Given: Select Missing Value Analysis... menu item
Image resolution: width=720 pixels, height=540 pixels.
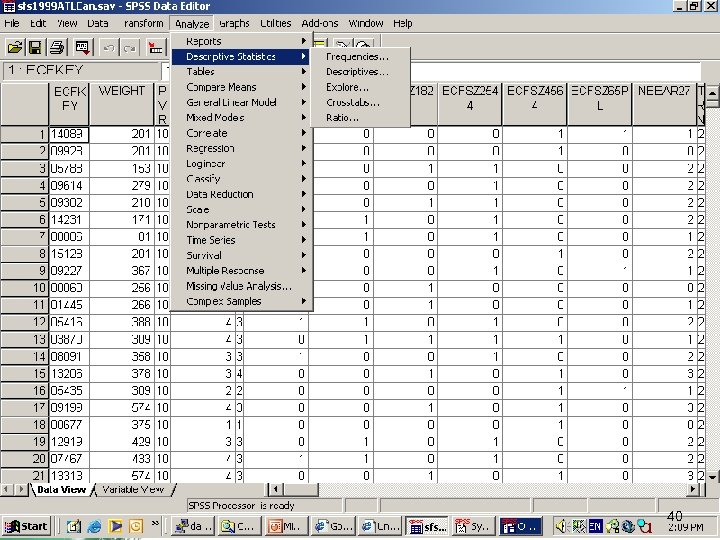Looking at the screenshot, I should (242, 286).
